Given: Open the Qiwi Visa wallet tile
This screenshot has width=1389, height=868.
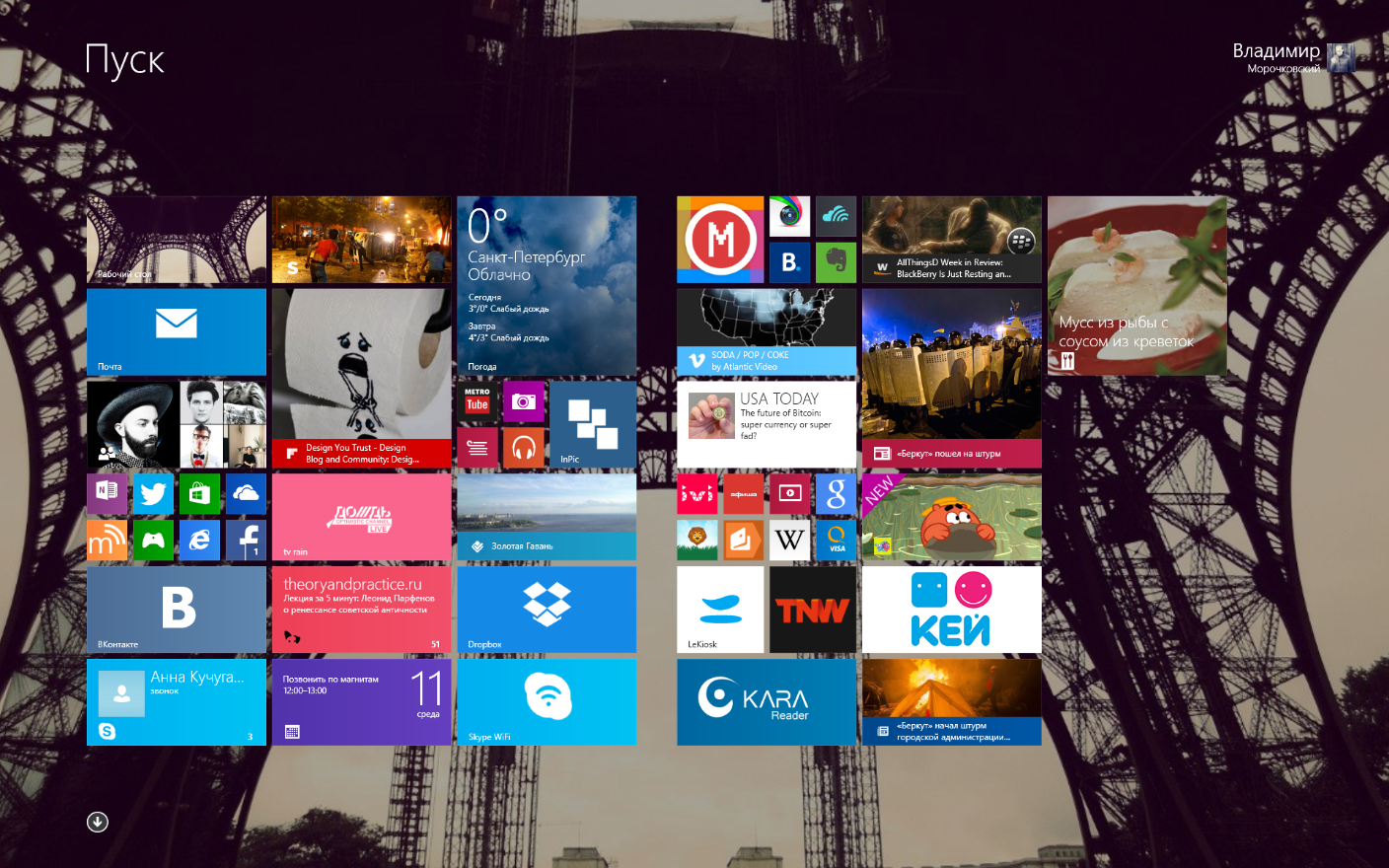Looking at the screenshot, I should click(x=837, y=541).
